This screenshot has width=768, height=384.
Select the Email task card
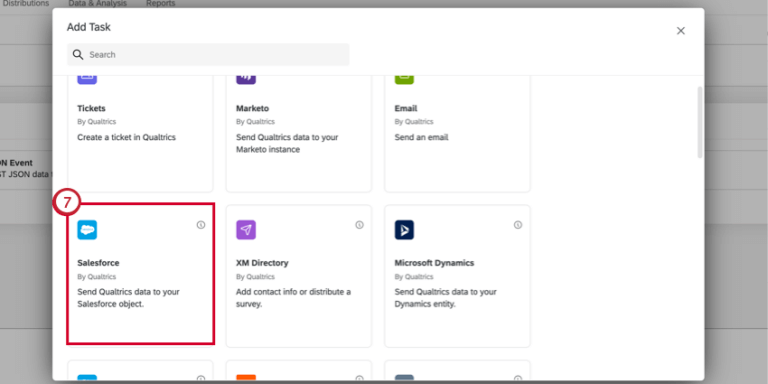(457, 134)
